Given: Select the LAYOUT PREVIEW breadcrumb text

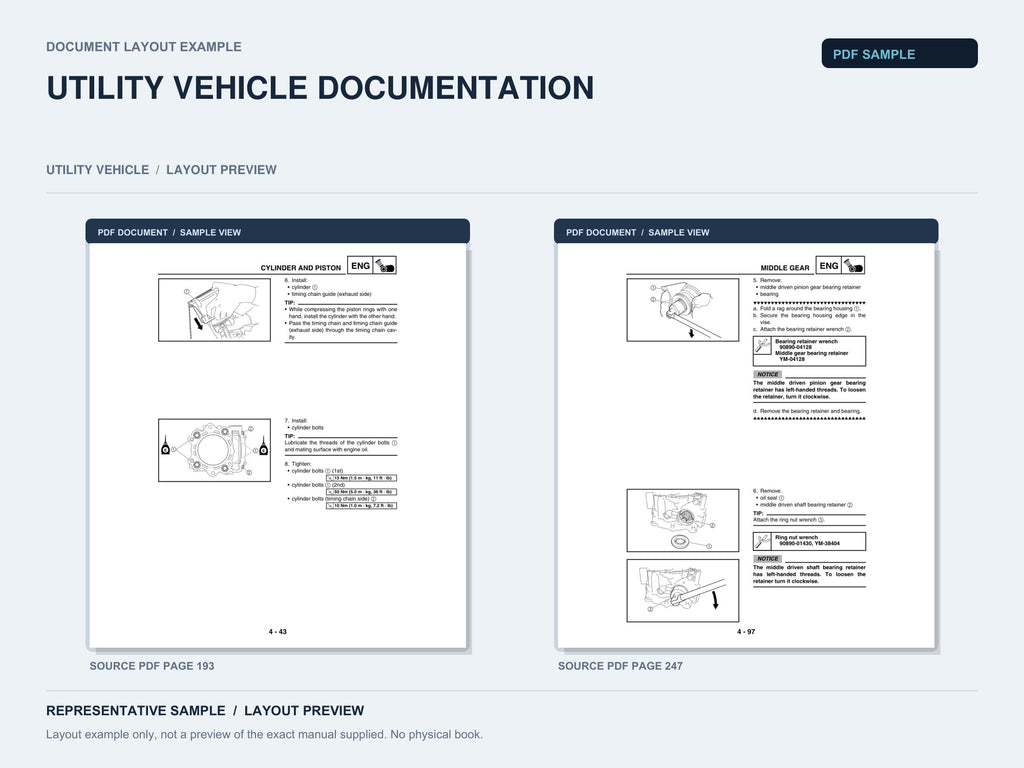Looking at the screenshot, I should pos(221,170).
